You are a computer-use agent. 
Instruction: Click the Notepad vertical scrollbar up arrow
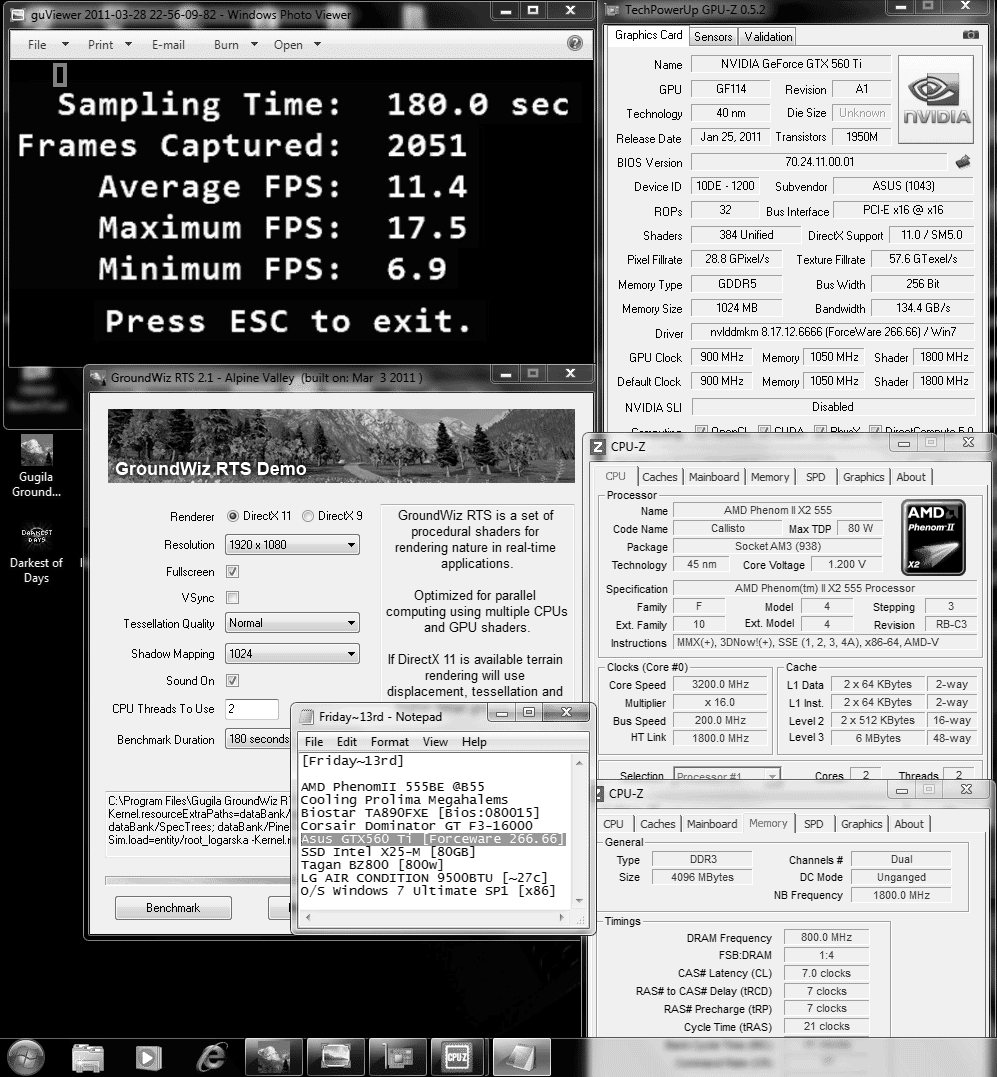coord(579,762)
